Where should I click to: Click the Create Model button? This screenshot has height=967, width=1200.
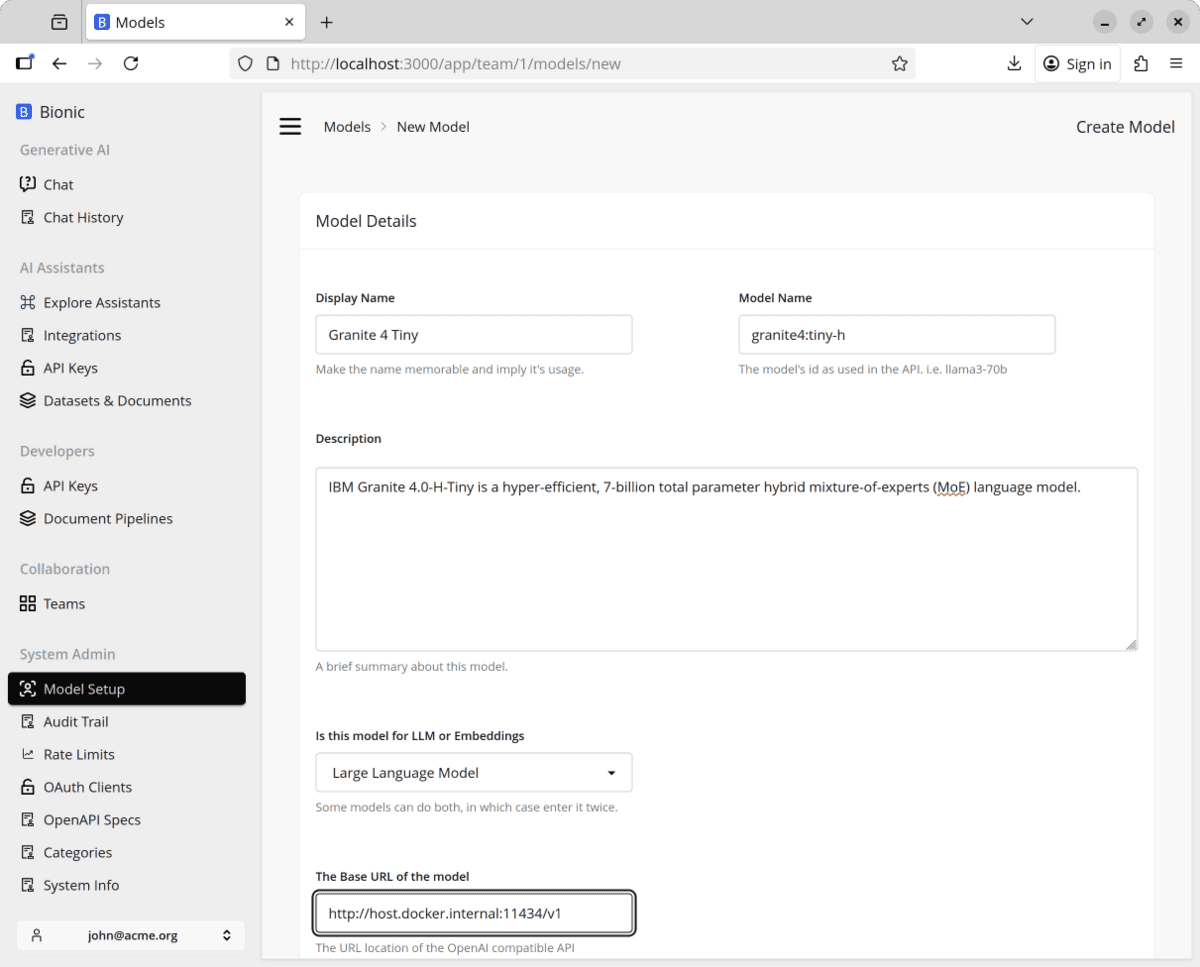[1125, 127]
